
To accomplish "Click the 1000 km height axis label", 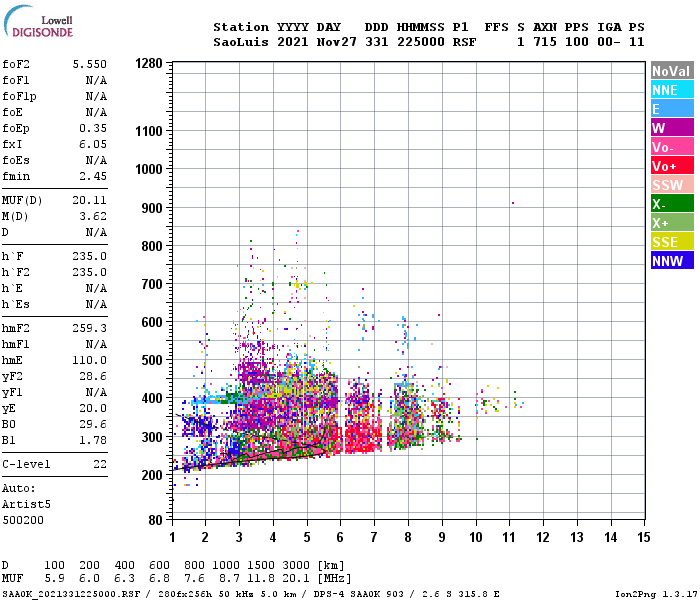I will click(149, 169).
